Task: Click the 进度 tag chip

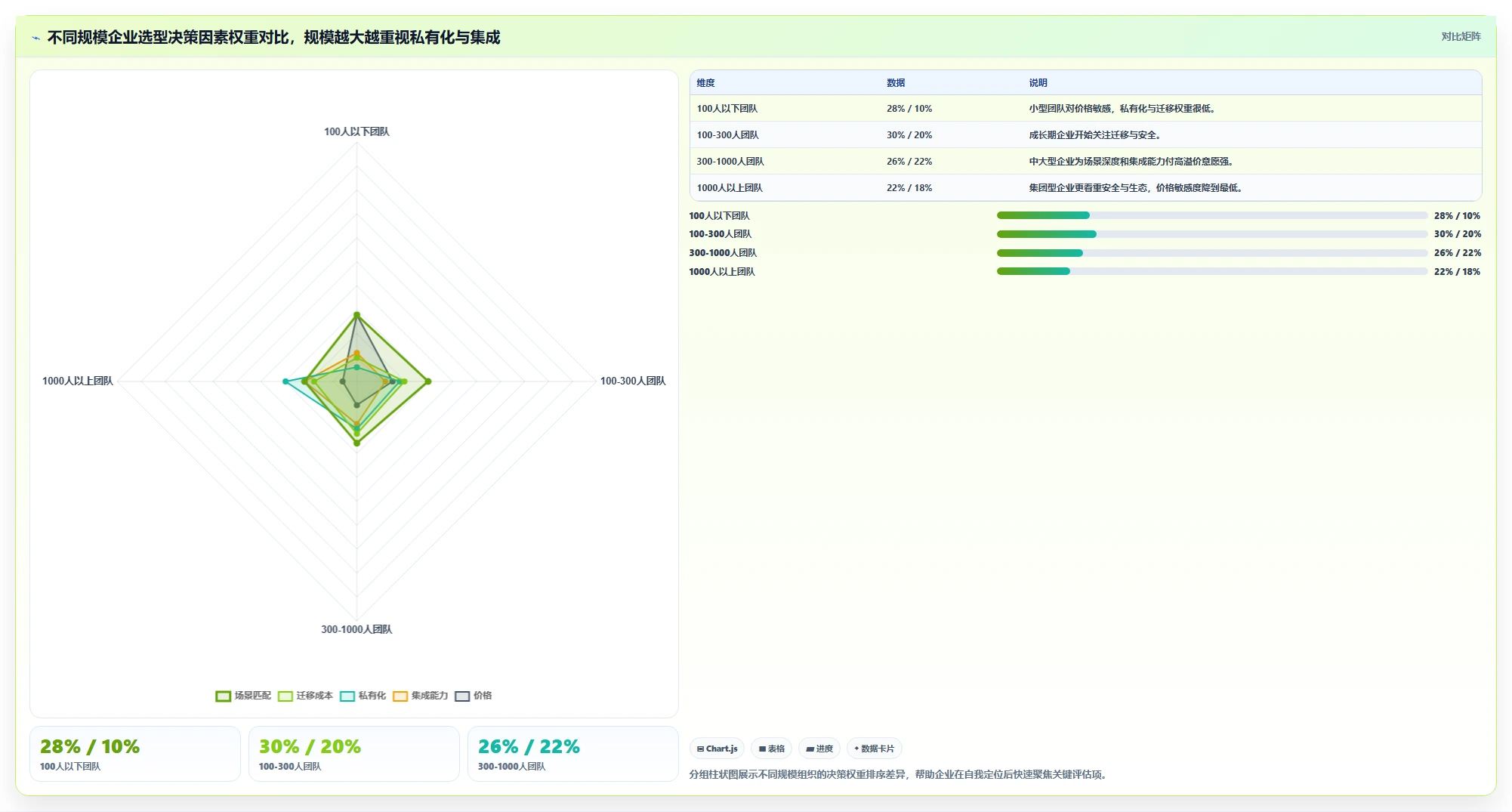Action: tap(819, 749)
